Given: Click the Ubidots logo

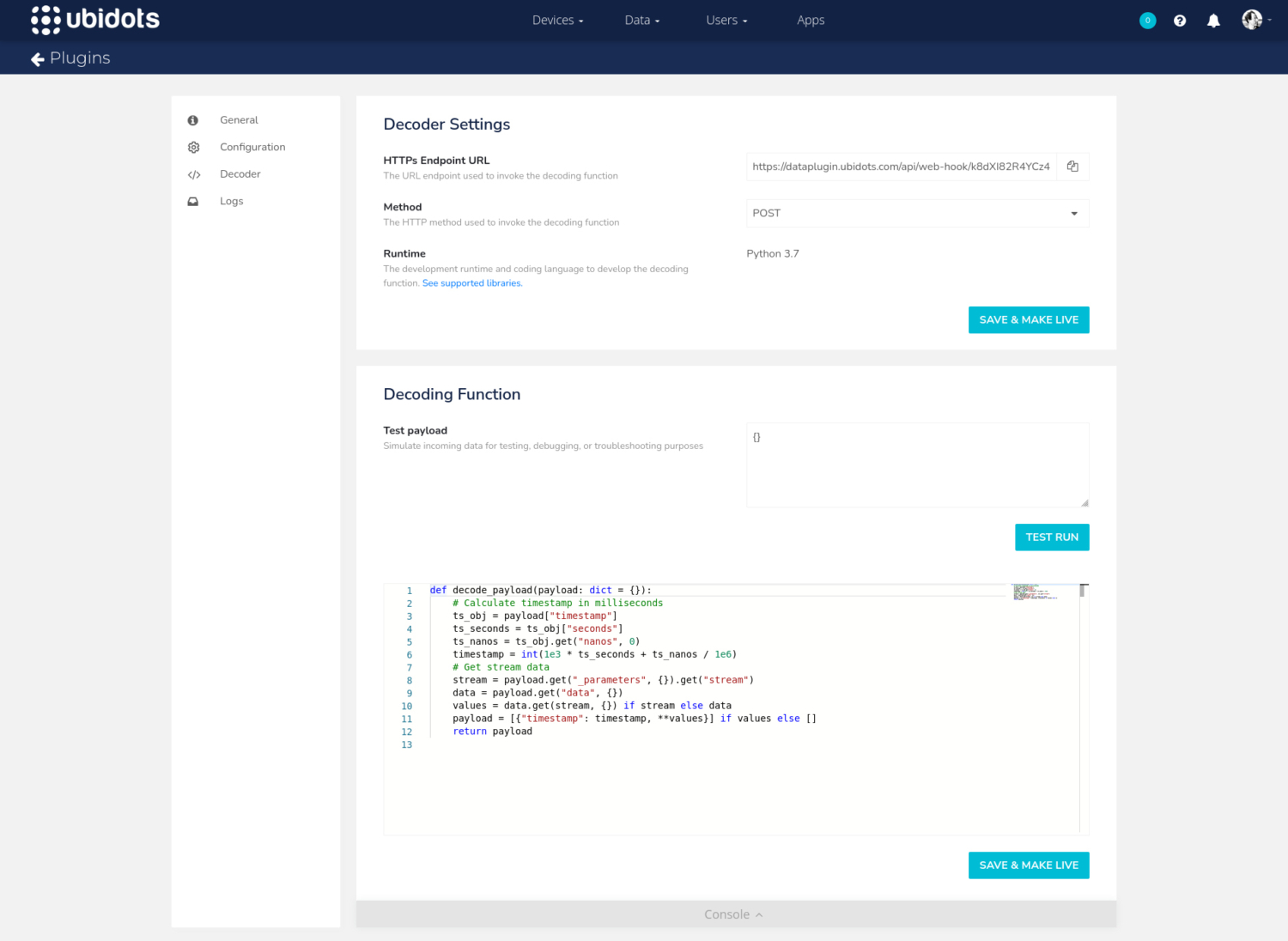Looking at the screenshot, I should point(95,20).
